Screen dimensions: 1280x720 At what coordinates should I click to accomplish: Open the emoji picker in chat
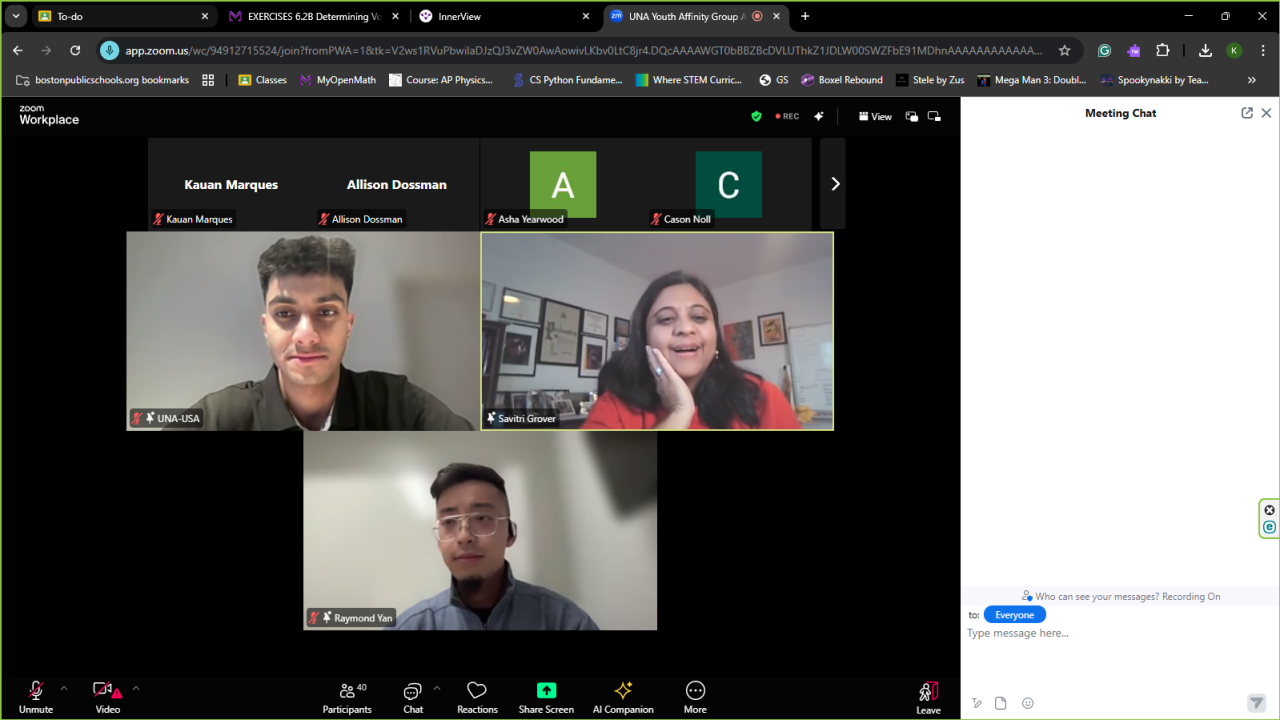pyautogui.click(x=1027, y=703)
